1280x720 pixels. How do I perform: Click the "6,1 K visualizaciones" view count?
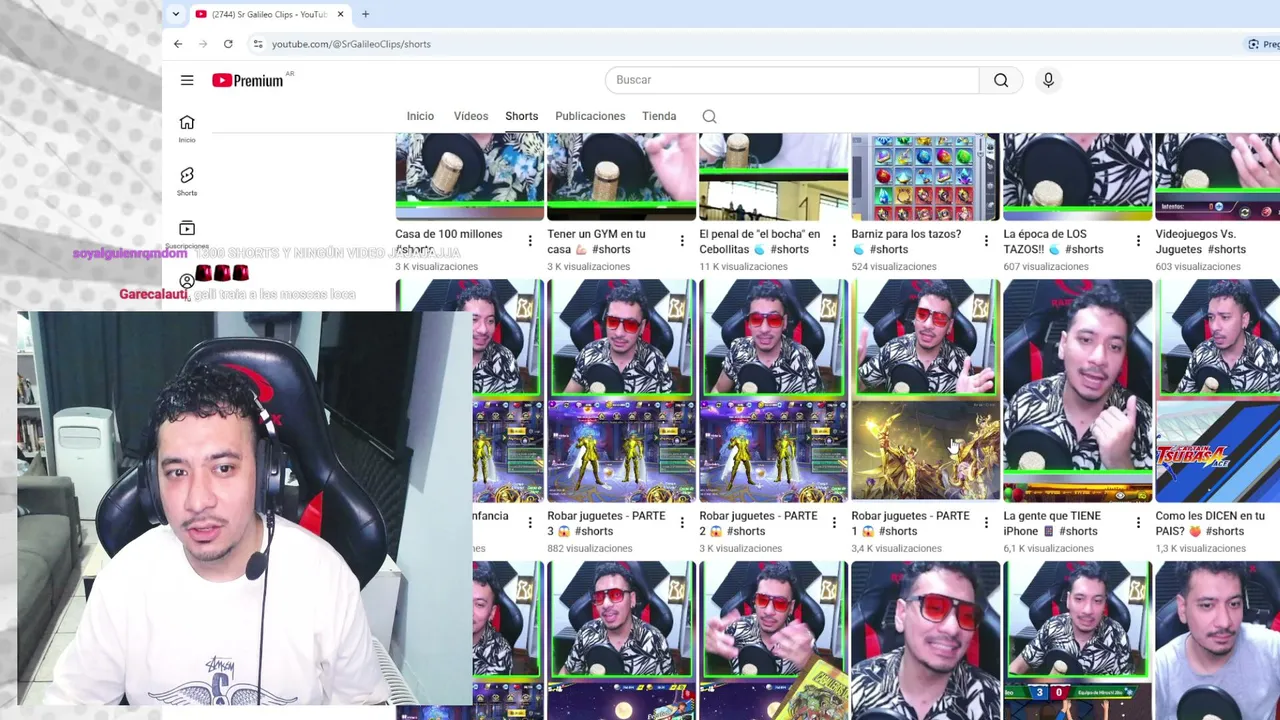tap(1048, 549)
